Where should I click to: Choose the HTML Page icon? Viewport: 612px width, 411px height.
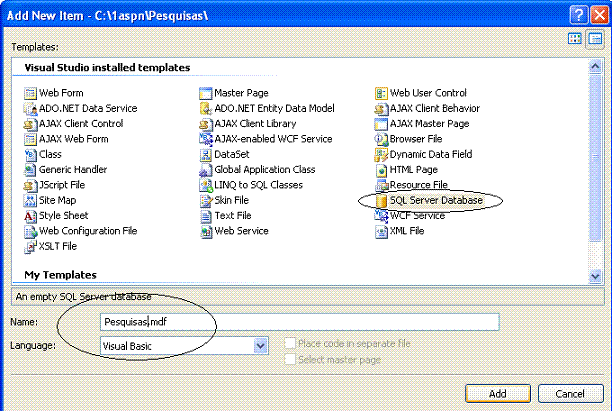(381, 170)
